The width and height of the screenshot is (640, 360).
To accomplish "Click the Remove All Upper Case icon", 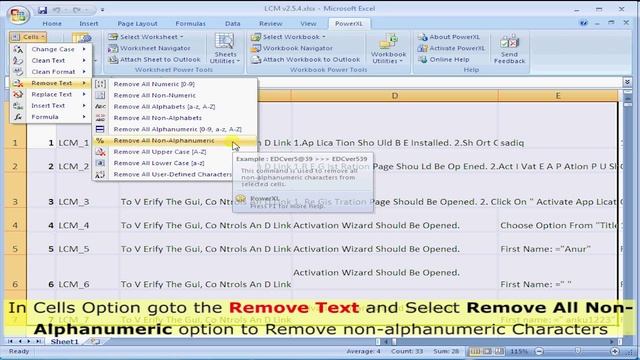I will click(x=100, y=152).
